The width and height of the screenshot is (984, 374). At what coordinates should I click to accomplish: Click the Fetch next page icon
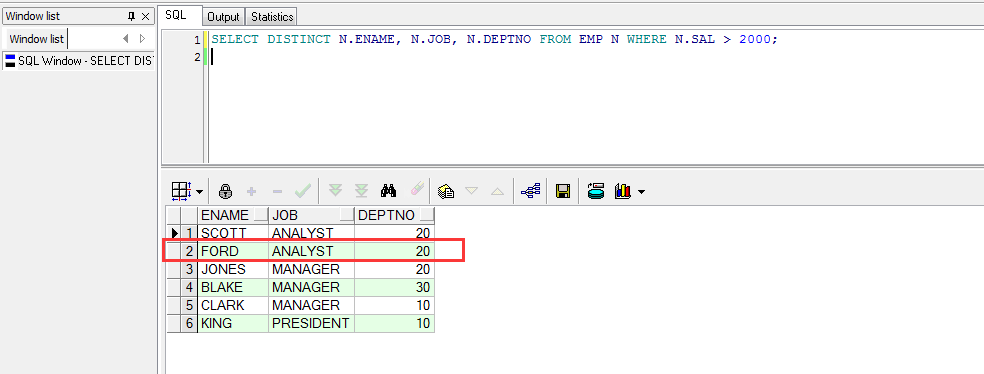[336, 191]
